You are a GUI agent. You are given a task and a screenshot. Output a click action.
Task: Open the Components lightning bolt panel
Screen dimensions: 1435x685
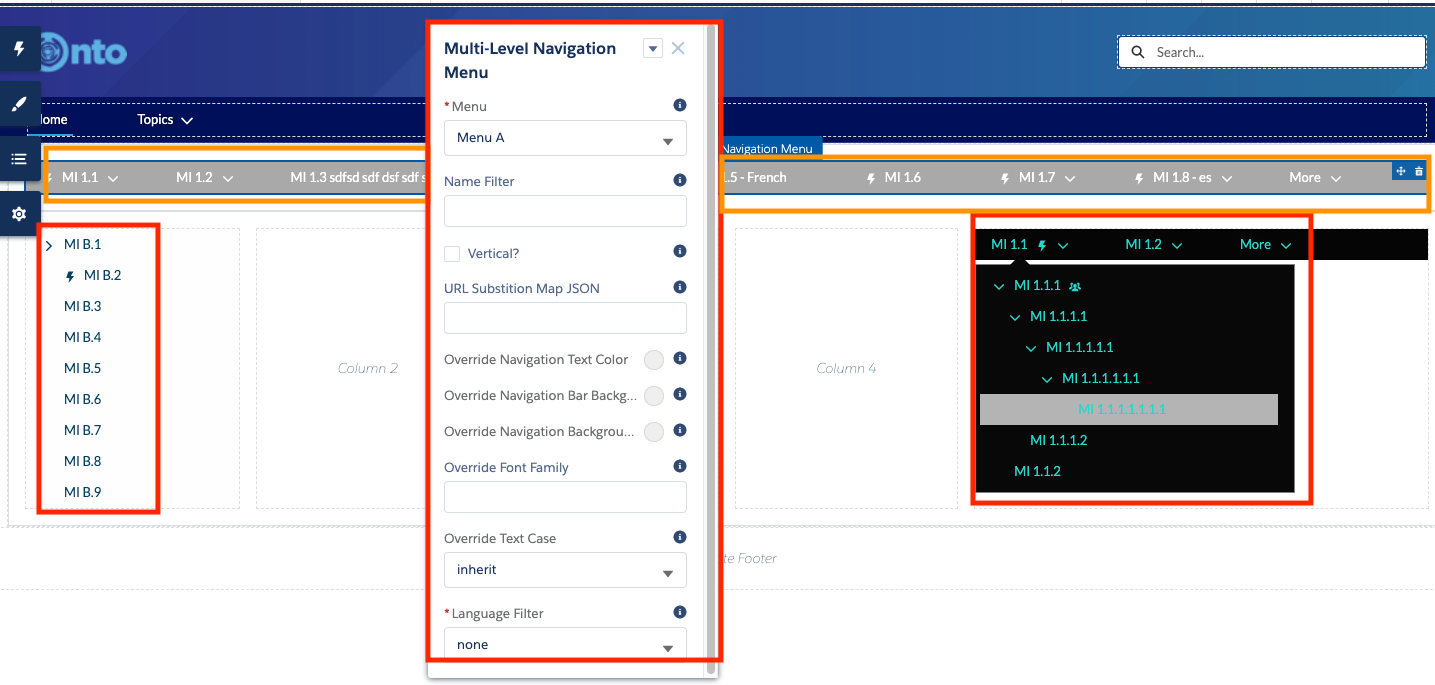pos(19,48)
